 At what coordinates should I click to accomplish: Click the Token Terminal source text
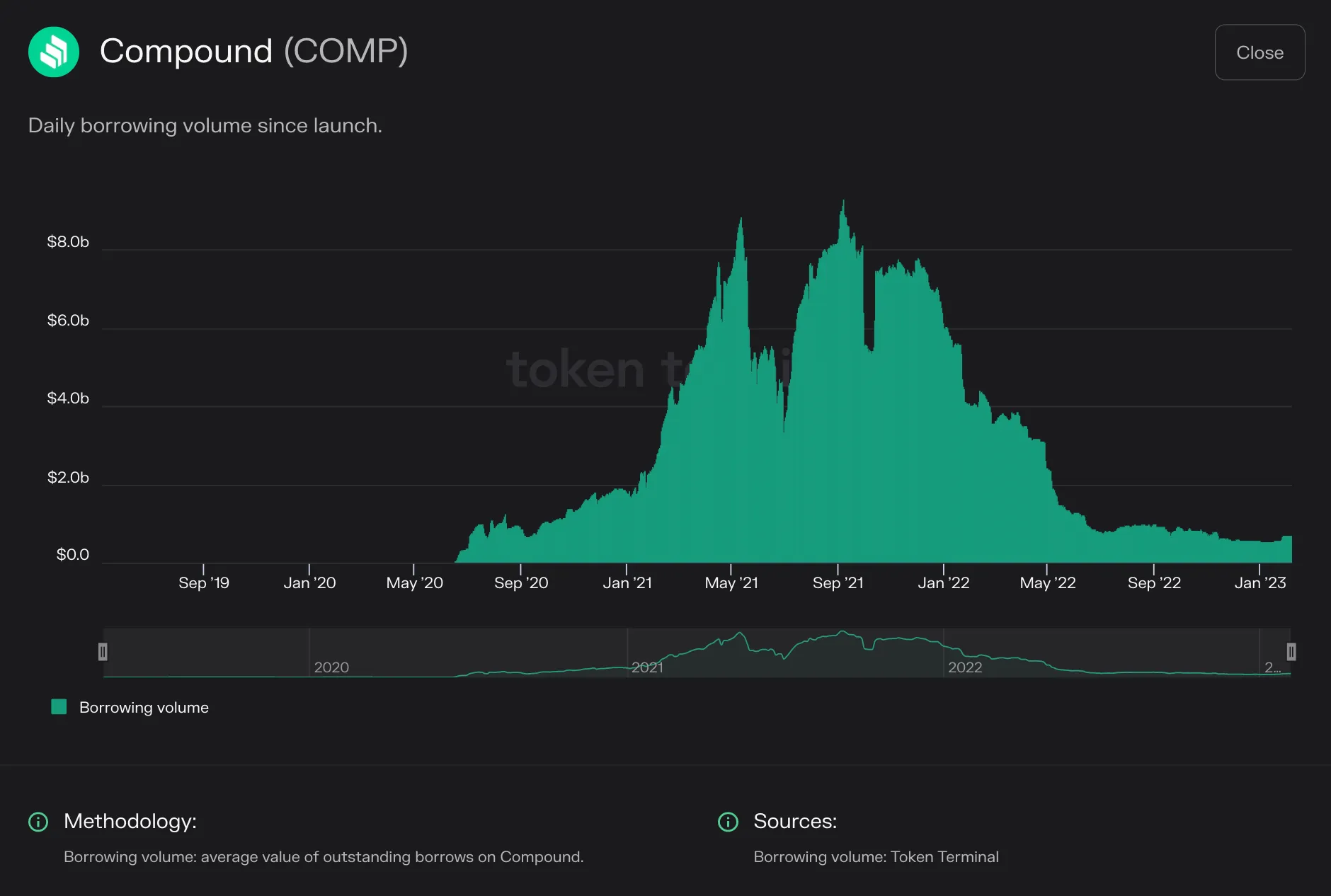(876, 856)
